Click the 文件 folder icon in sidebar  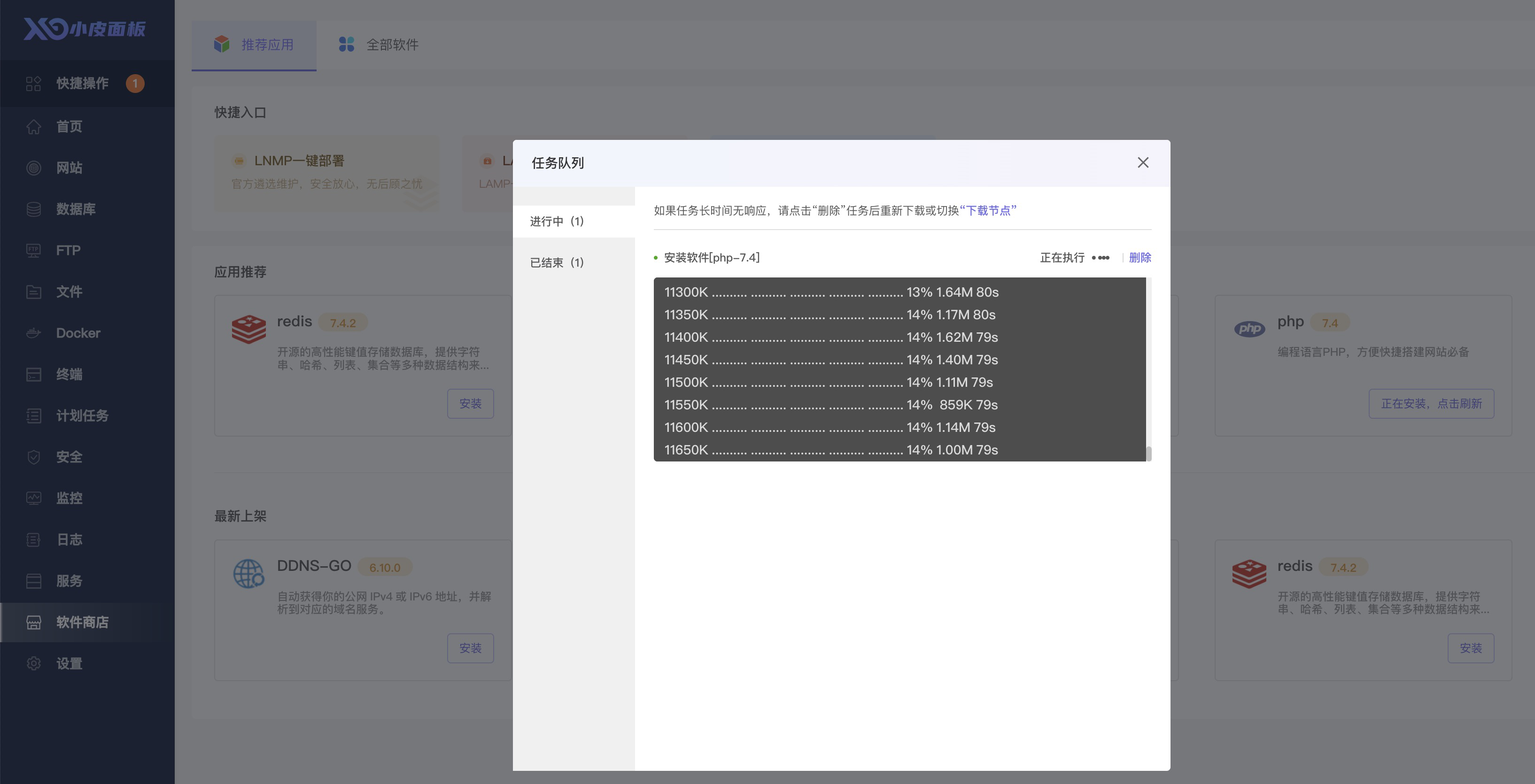[33, 292]
